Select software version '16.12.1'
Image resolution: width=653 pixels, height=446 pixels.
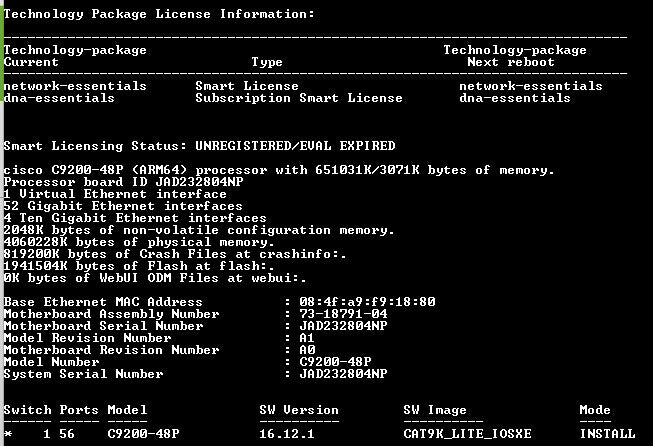[287, 434]
